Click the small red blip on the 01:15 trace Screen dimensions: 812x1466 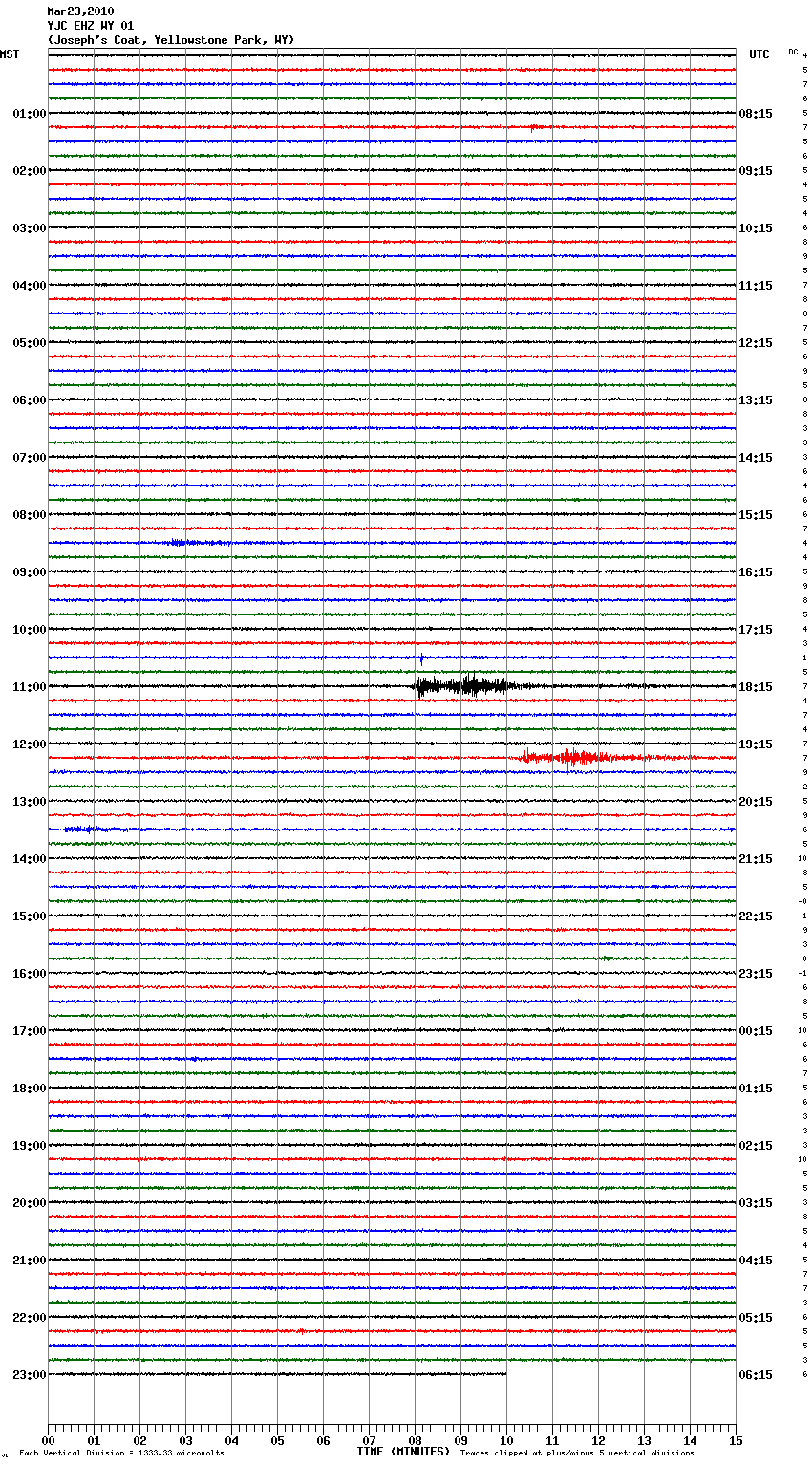535,127
